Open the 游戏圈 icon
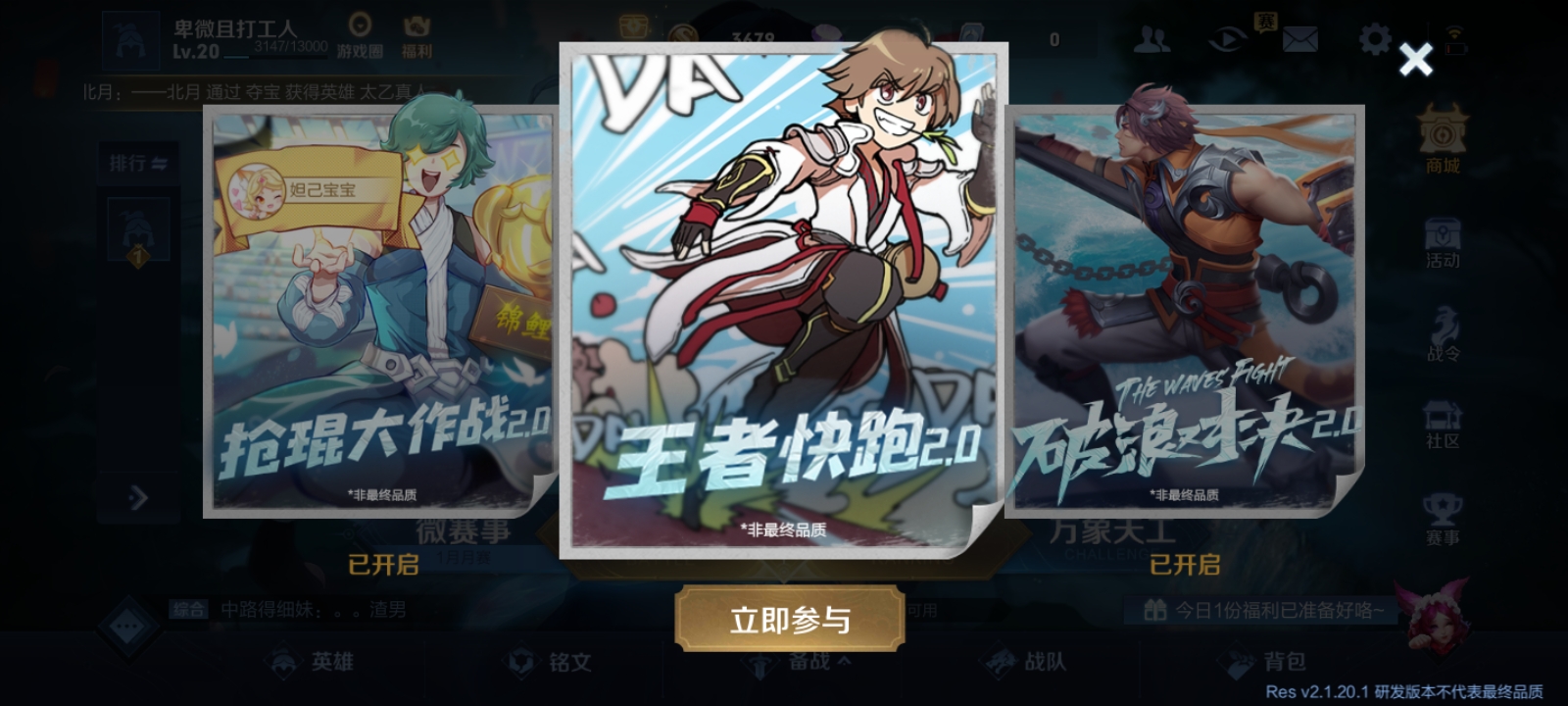The image size is (1568, 706). coord(360,36)
